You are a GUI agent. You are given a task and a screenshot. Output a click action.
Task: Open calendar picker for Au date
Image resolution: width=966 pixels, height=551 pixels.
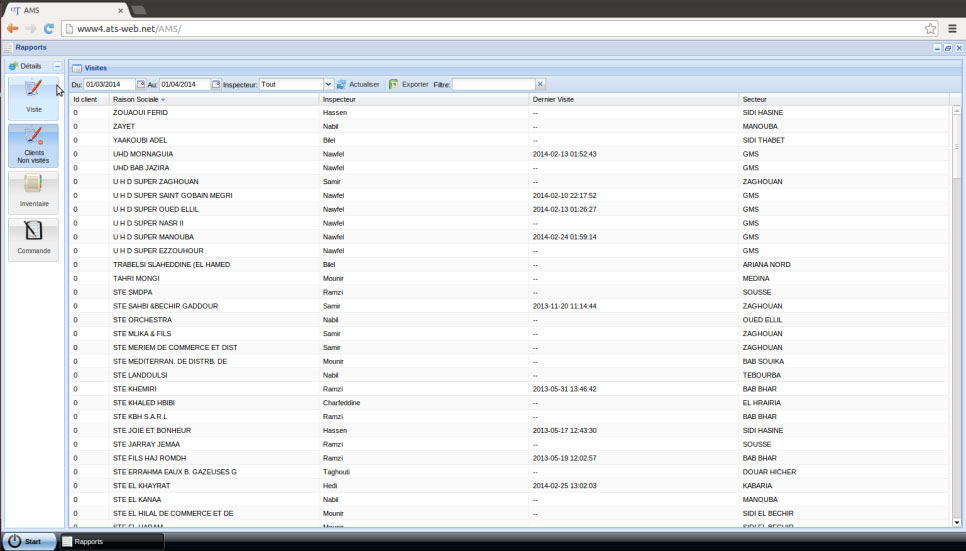point(216,85)
